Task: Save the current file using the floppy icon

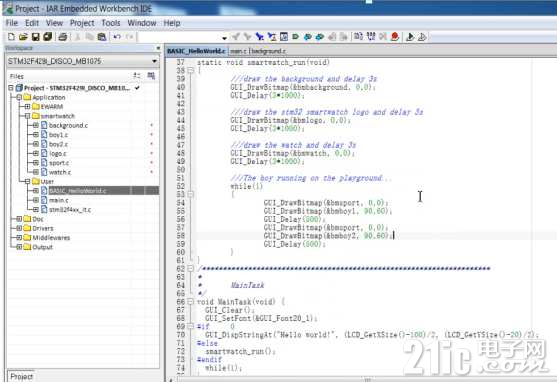Action: 36,37
